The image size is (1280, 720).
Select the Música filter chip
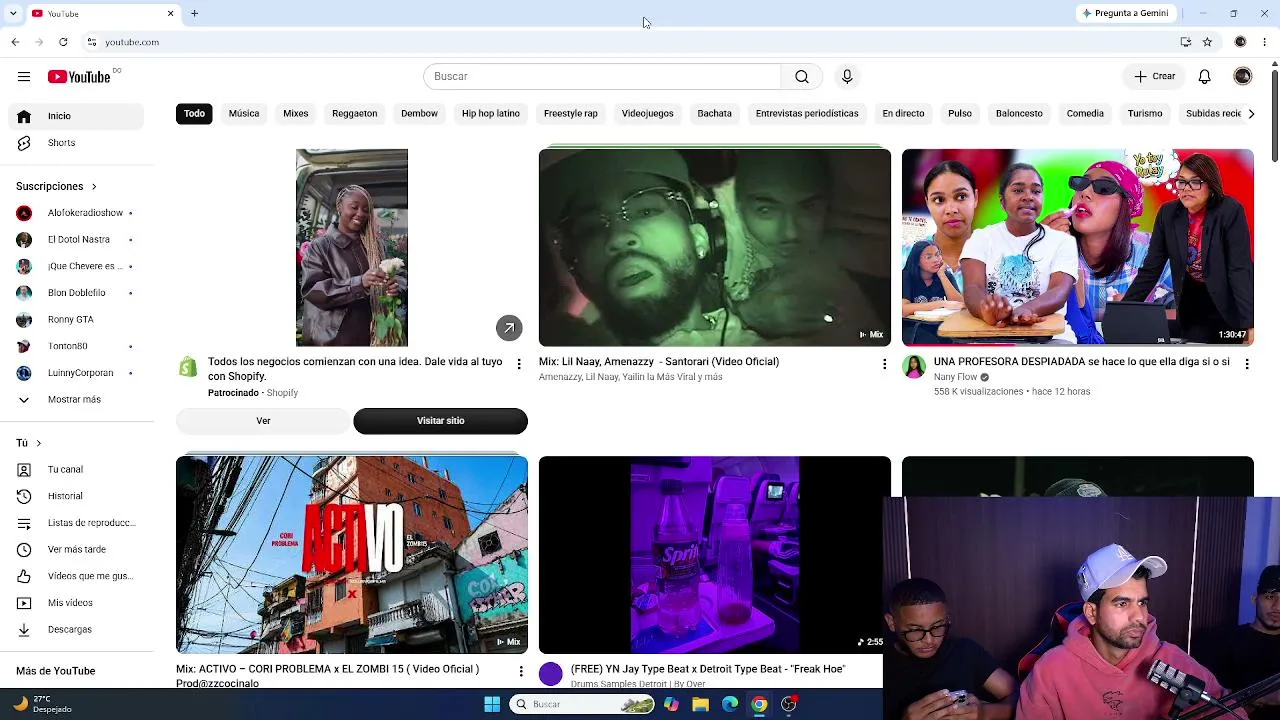[x=244, y=114]
